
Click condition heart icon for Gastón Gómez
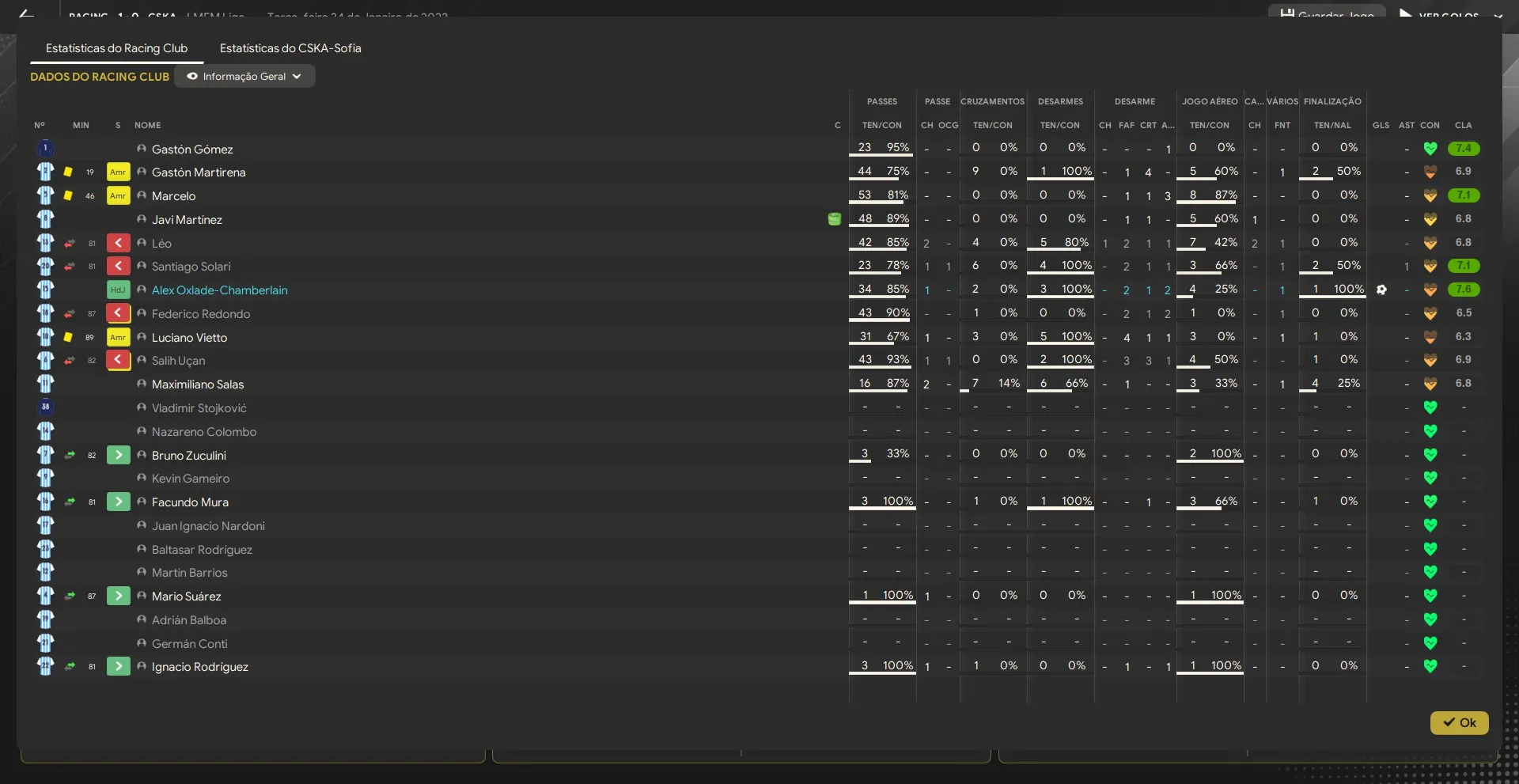tap(1430, 148)
